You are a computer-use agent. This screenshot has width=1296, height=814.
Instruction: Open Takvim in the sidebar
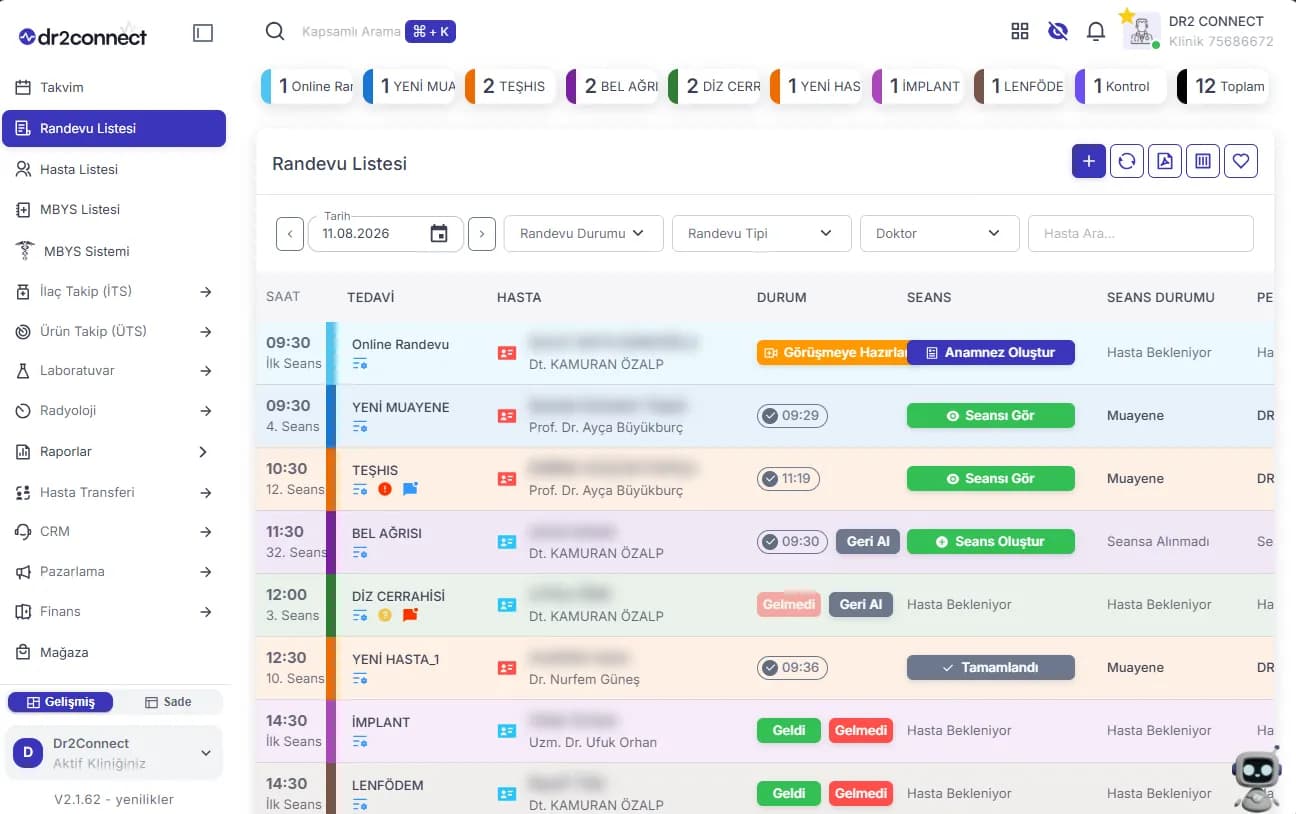tap(114, 87)
